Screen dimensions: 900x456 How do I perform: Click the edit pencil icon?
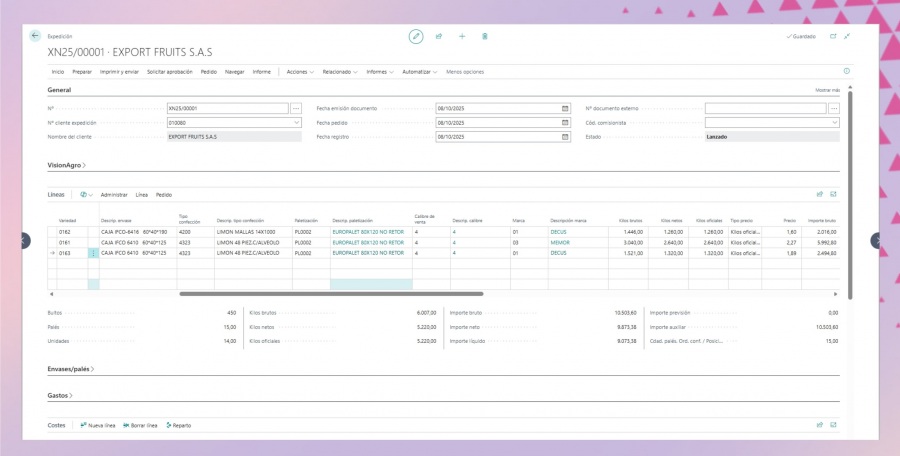pos(416,36)
